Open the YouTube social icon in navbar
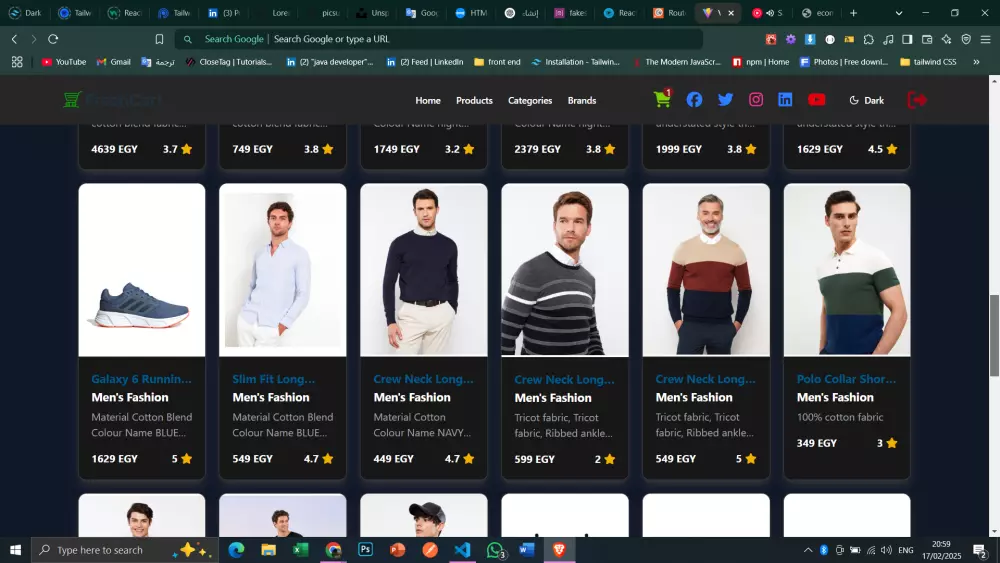This screenshot has height=563, width=1000. (x=816, y=99)
